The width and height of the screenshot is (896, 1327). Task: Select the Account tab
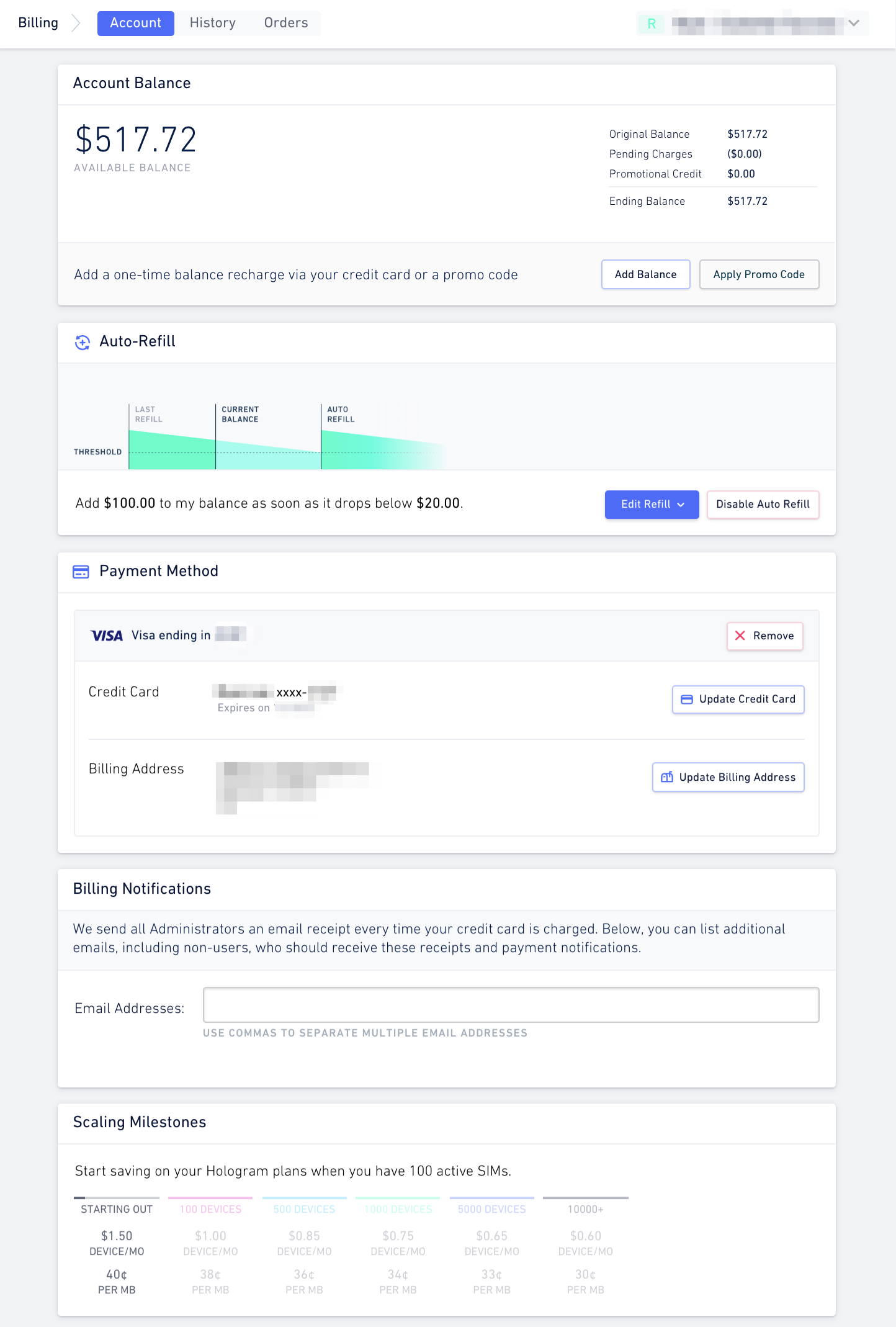[136, 23]
